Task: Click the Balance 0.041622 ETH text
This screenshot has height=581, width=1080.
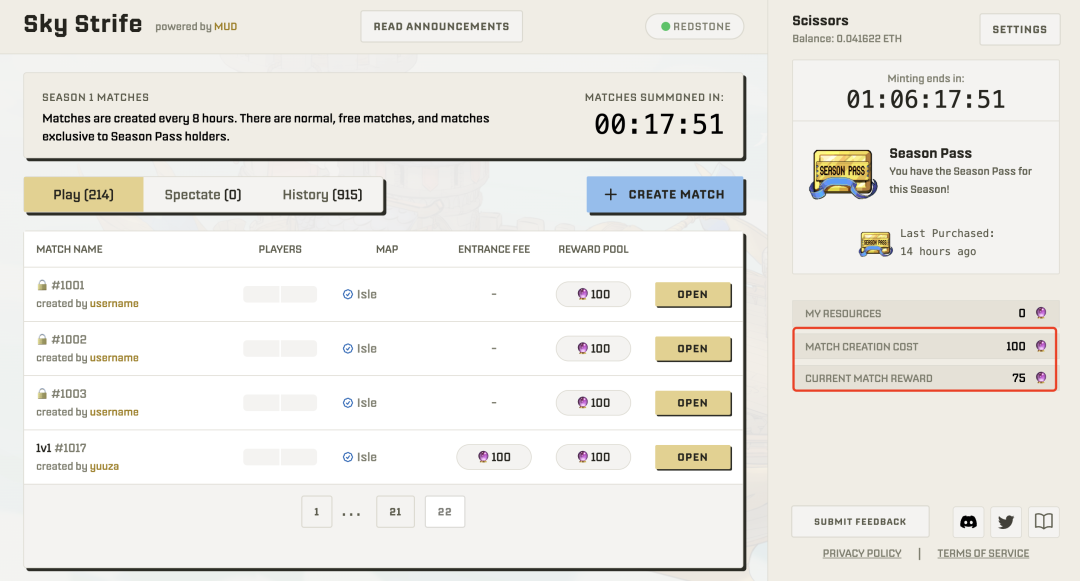Action: 847,39
